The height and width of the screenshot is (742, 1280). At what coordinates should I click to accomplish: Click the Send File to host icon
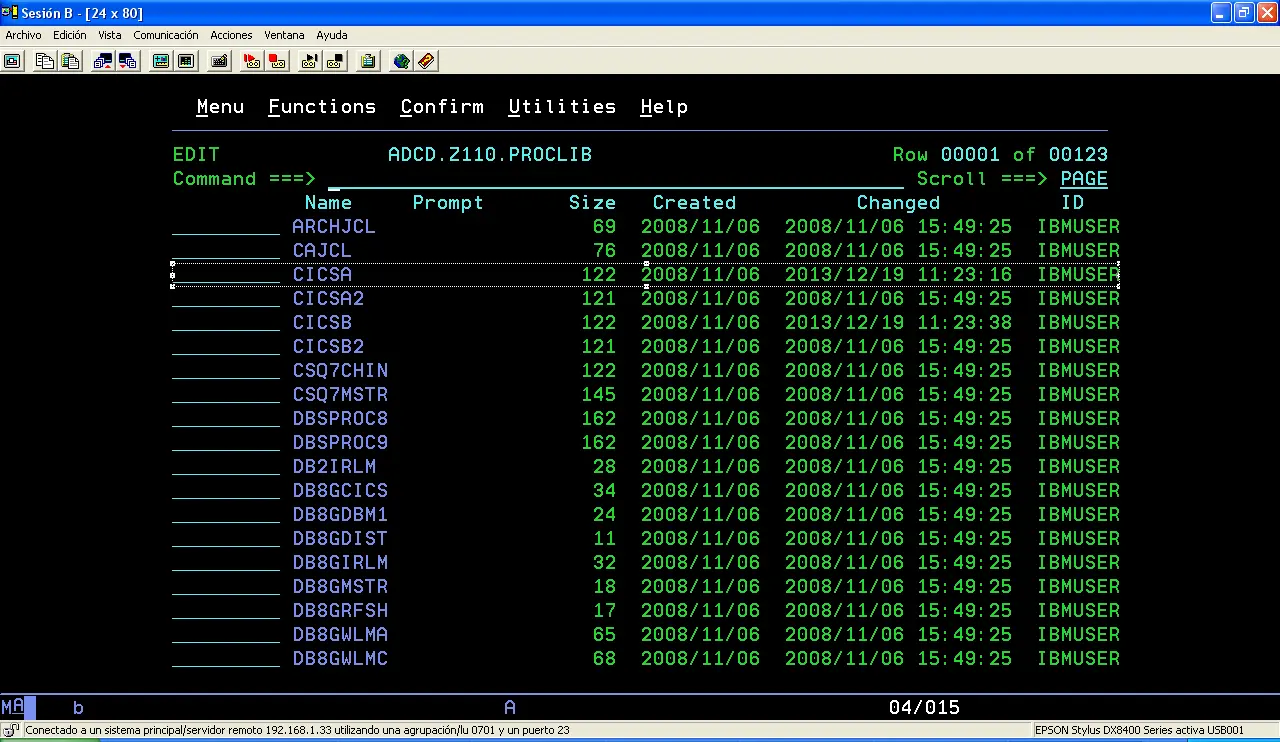point(102,61)
